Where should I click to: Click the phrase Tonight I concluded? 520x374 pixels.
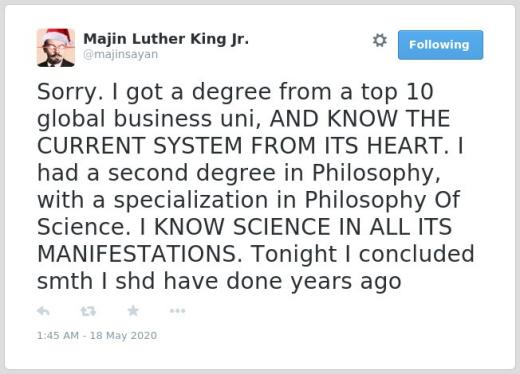coord(363,254)
